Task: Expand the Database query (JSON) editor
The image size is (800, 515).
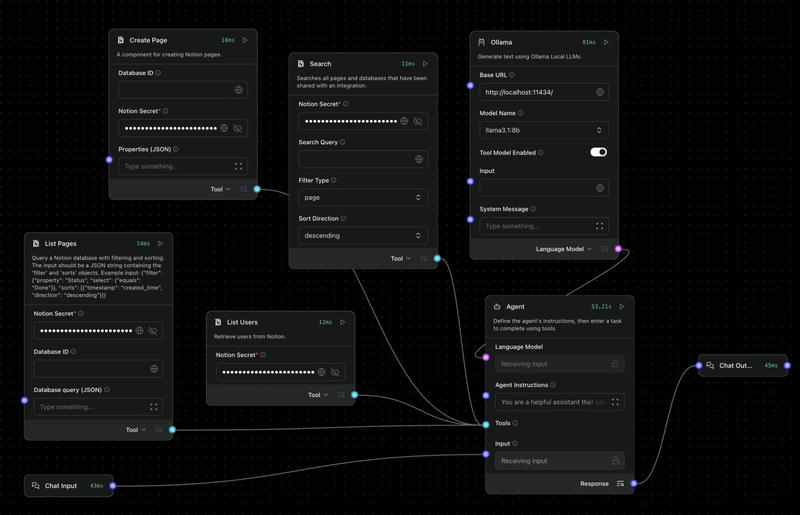Action: click(154, 407)
